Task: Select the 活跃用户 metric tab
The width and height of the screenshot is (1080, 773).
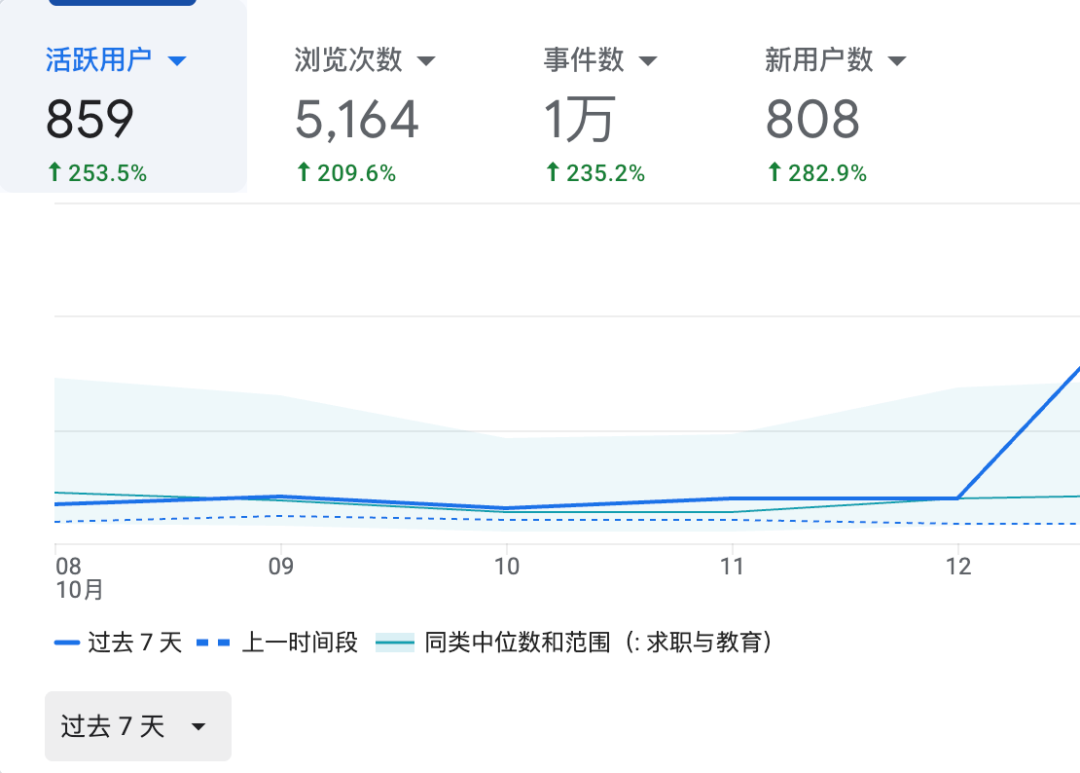Action: pos(123,96)
